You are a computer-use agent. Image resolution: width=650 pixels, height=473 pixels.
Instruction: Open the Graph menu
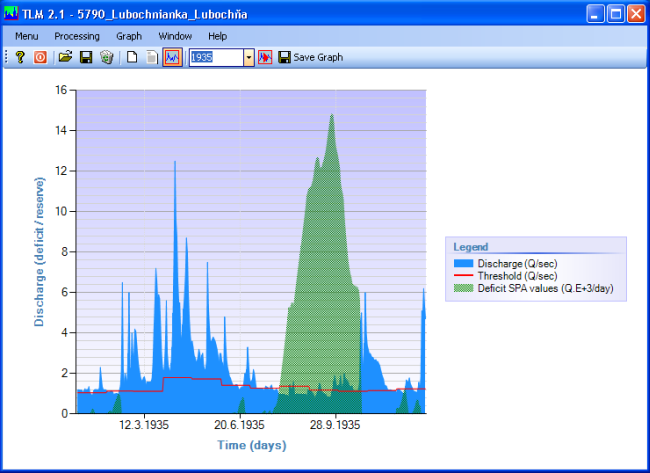(x=129, y=36)
